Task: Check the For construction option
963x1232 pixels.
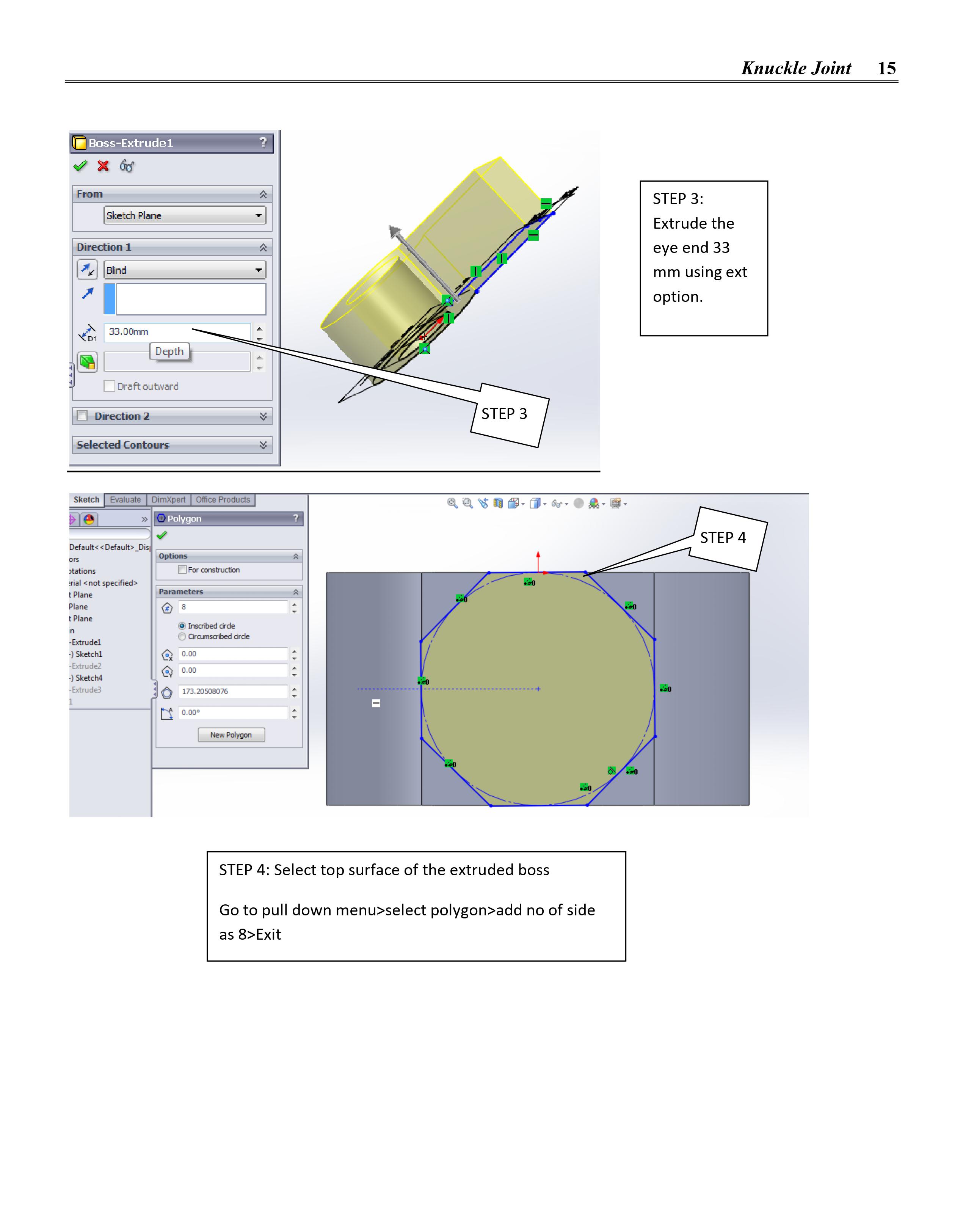Action: pyautogui.click(x=182, y=570)
